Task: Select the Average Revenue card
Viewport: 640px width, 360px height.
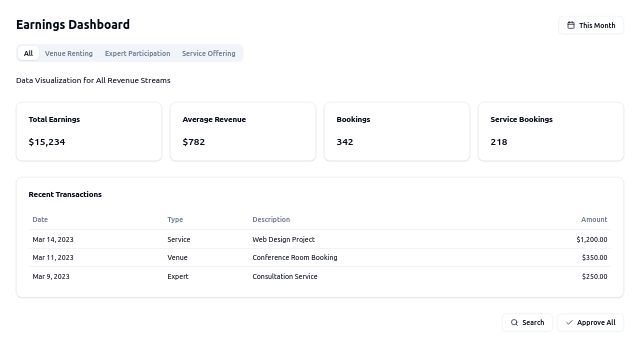Action: 243,131
